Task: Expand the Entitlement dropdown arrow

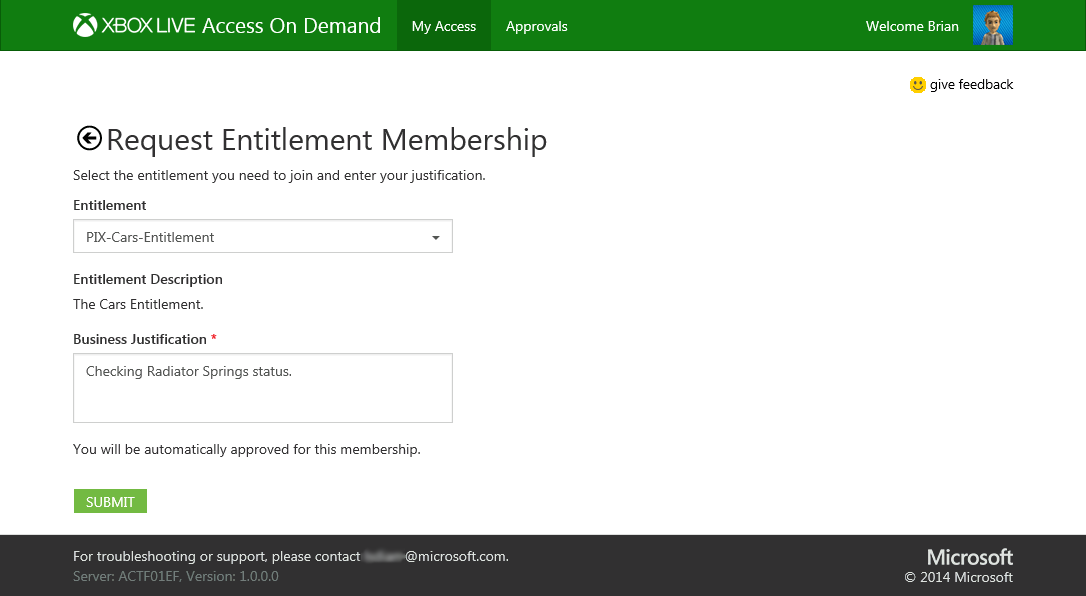Action: (x=436, y=237)
